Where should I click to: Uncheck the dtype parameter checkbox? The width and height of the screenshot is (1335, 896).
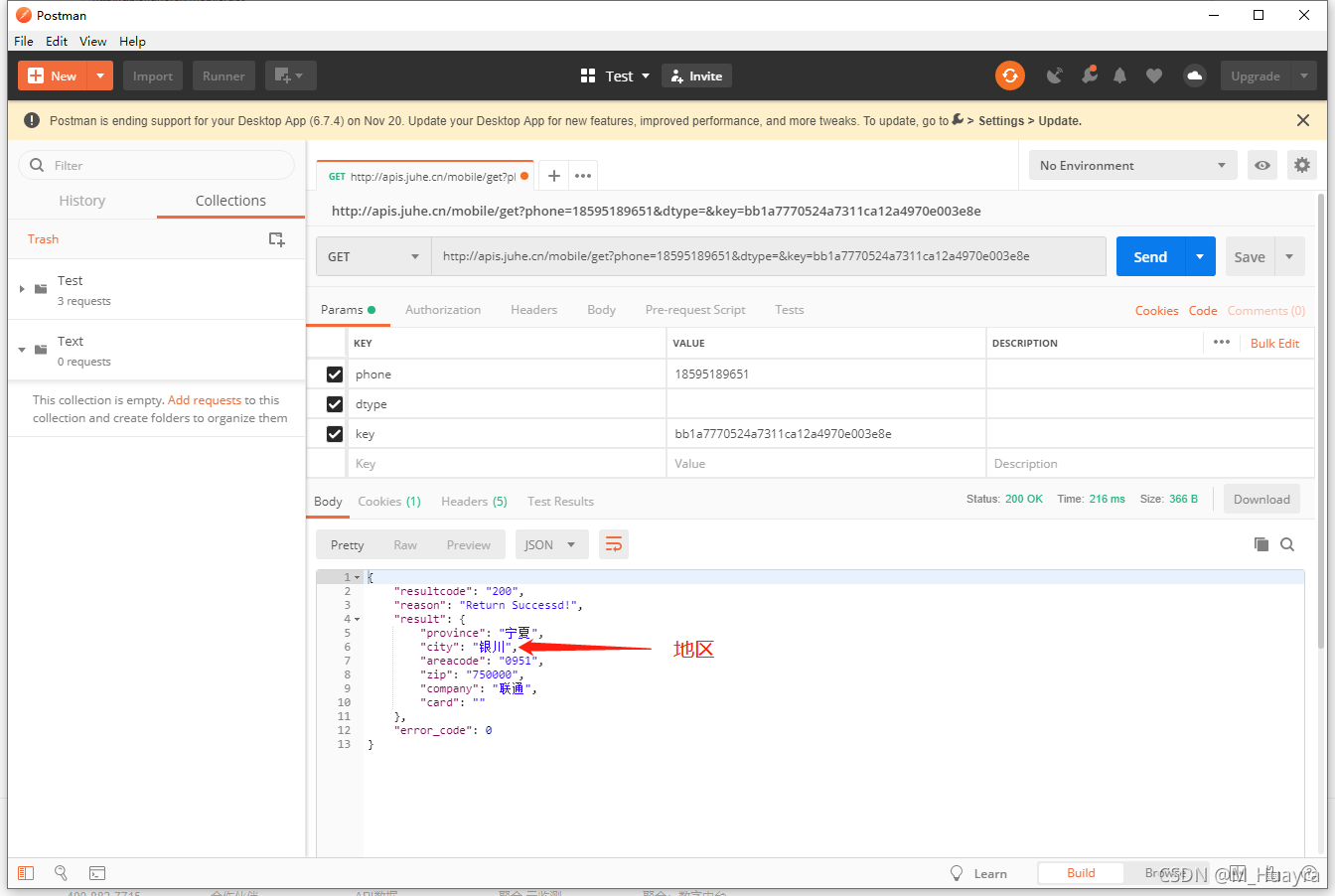click(x=335, y=404)
